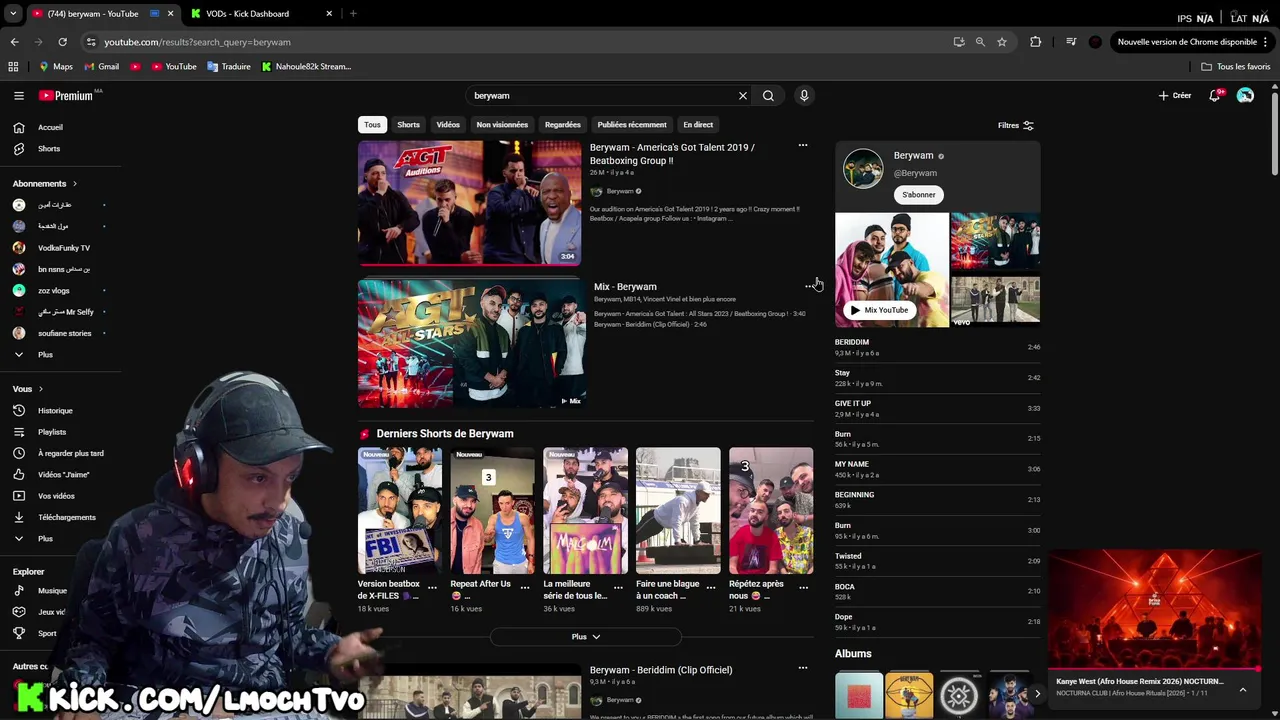Expand the Abonnements section
Screen dimensions: 1280x720
(45, 184)
